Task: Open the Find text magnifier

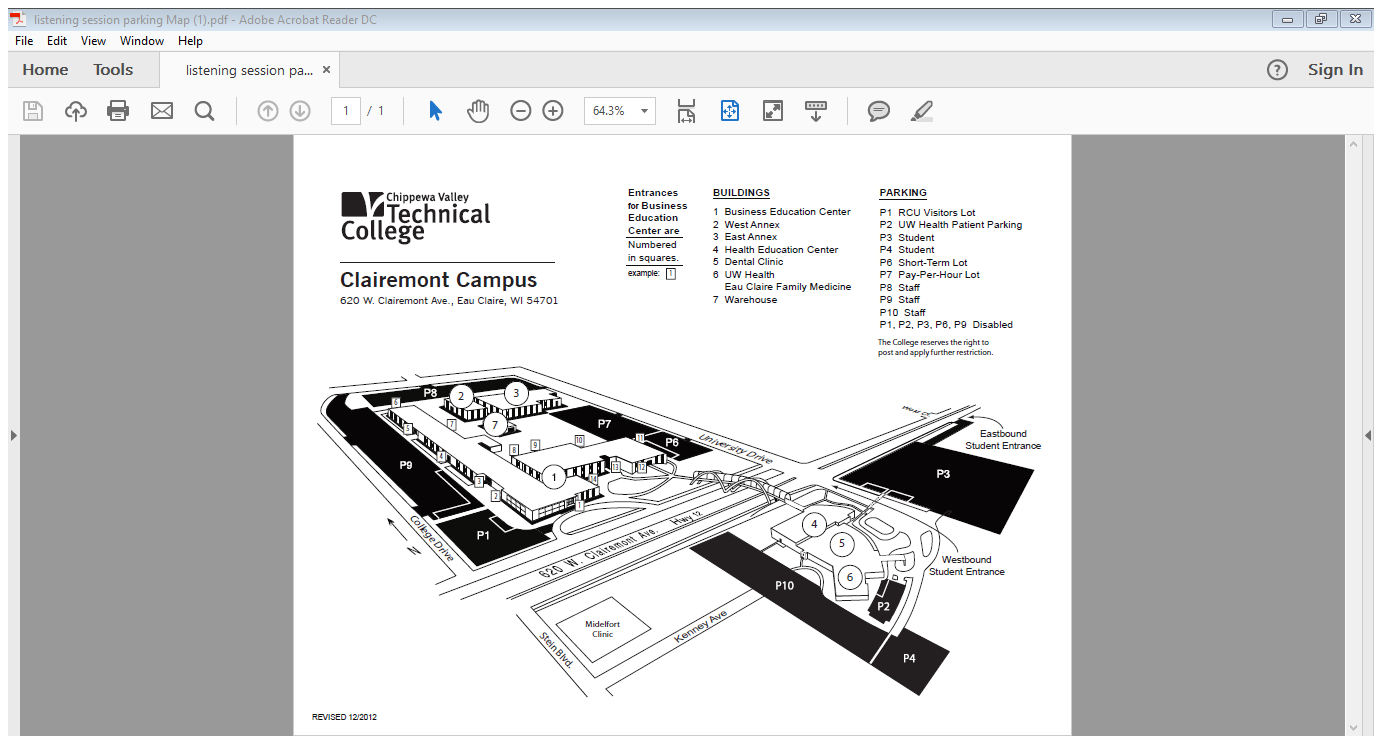Action: [x=205, y=111]
